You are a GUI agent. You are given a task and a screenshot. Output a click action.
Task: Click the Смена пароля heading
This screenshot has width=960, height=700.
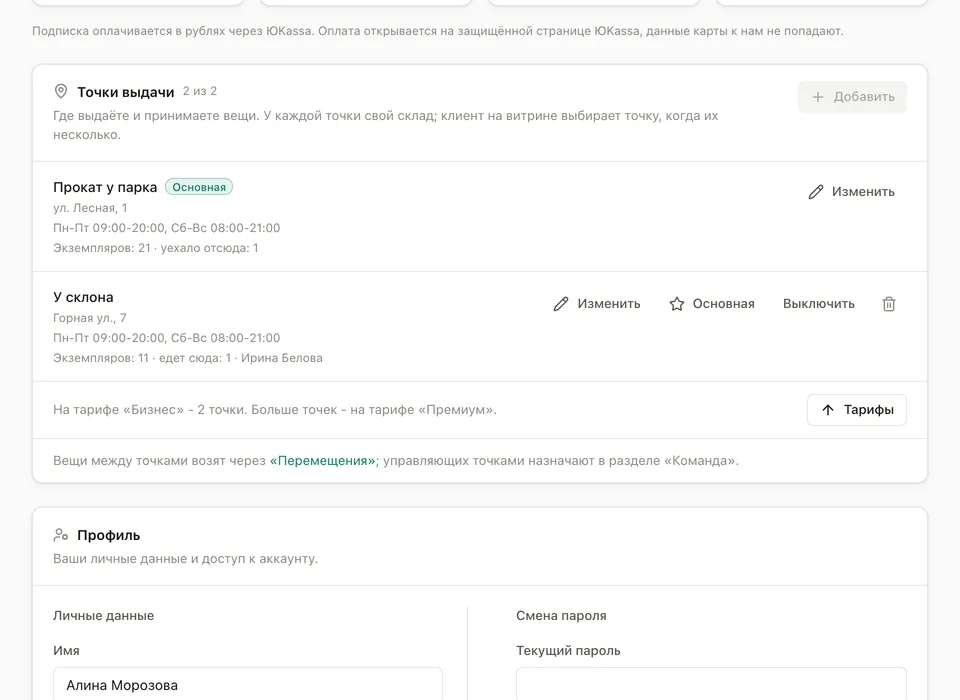coord(561,615)
